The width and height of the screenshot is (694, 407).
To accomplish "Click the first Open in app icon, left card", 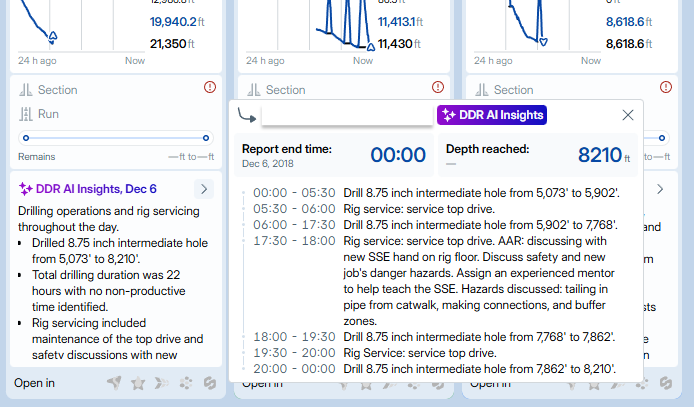I will (115, 383).
